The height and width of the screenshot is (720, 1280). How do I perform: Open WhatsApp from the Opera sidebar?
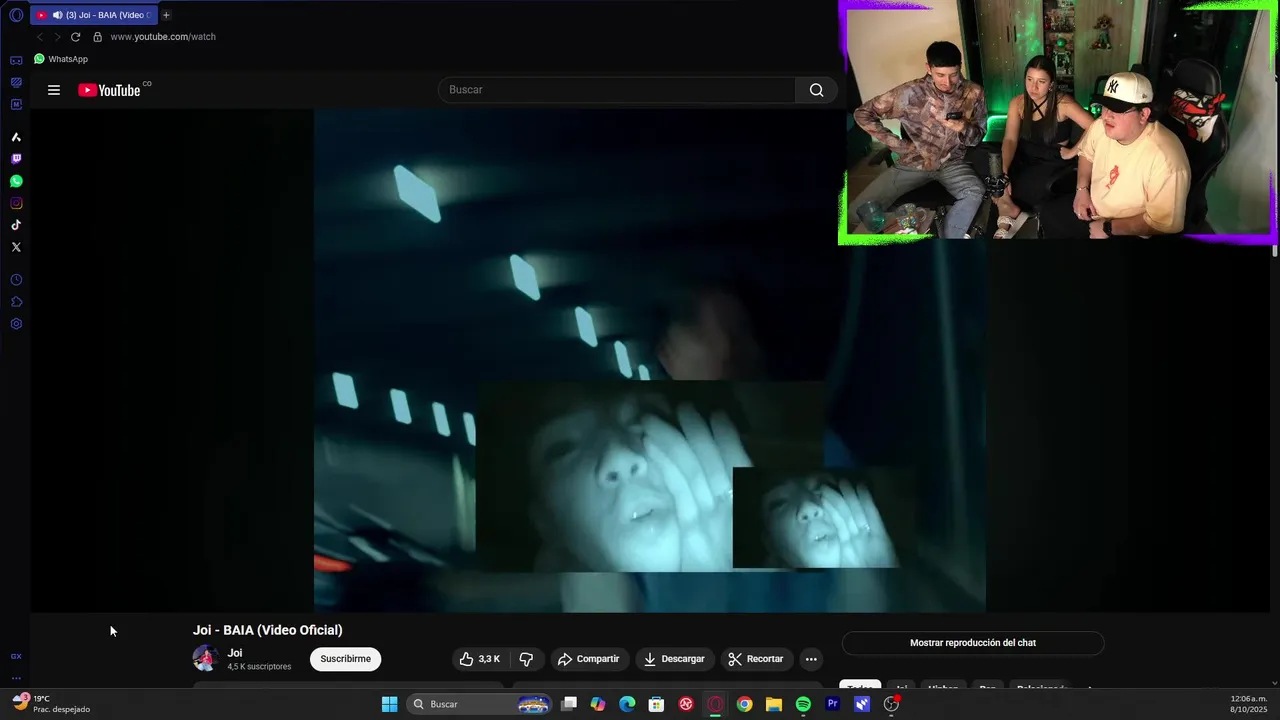pyautogui.click(x=16, y=181)
